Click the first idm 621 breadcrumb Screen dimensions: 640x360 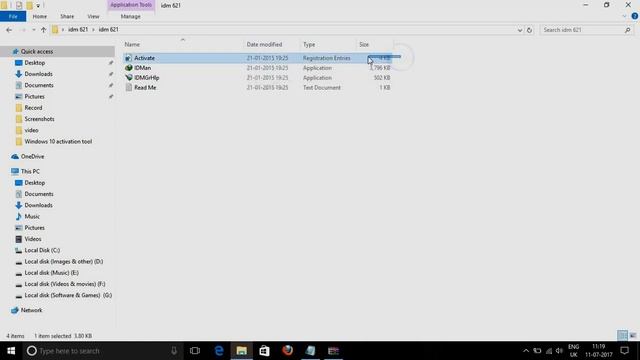point(78,30)
